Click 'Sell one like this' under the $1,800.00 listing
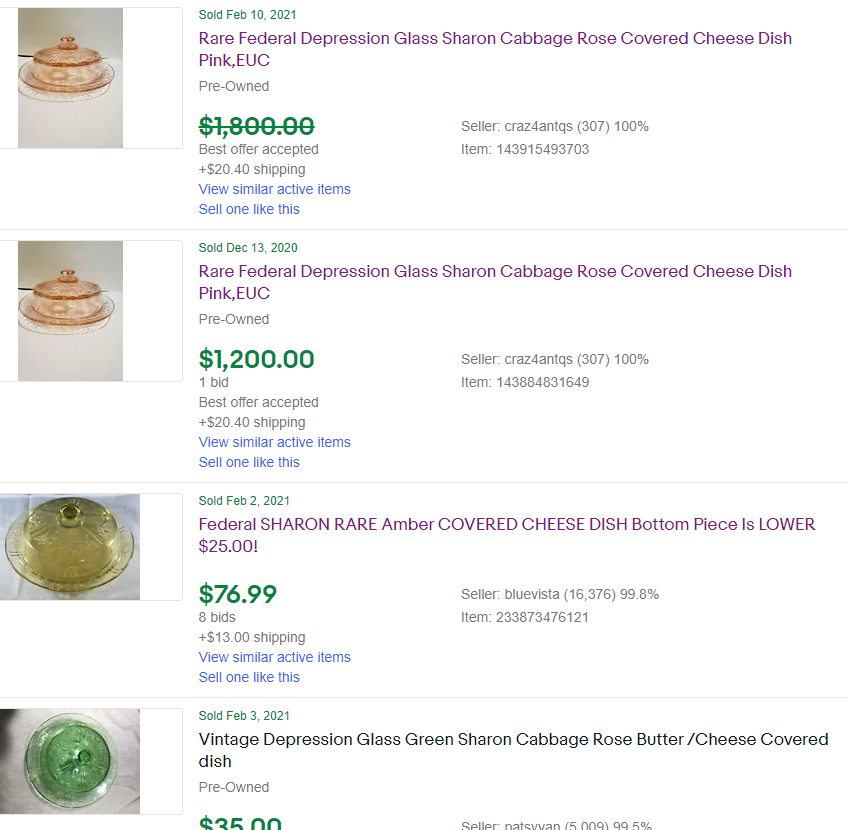 [249, 209]
